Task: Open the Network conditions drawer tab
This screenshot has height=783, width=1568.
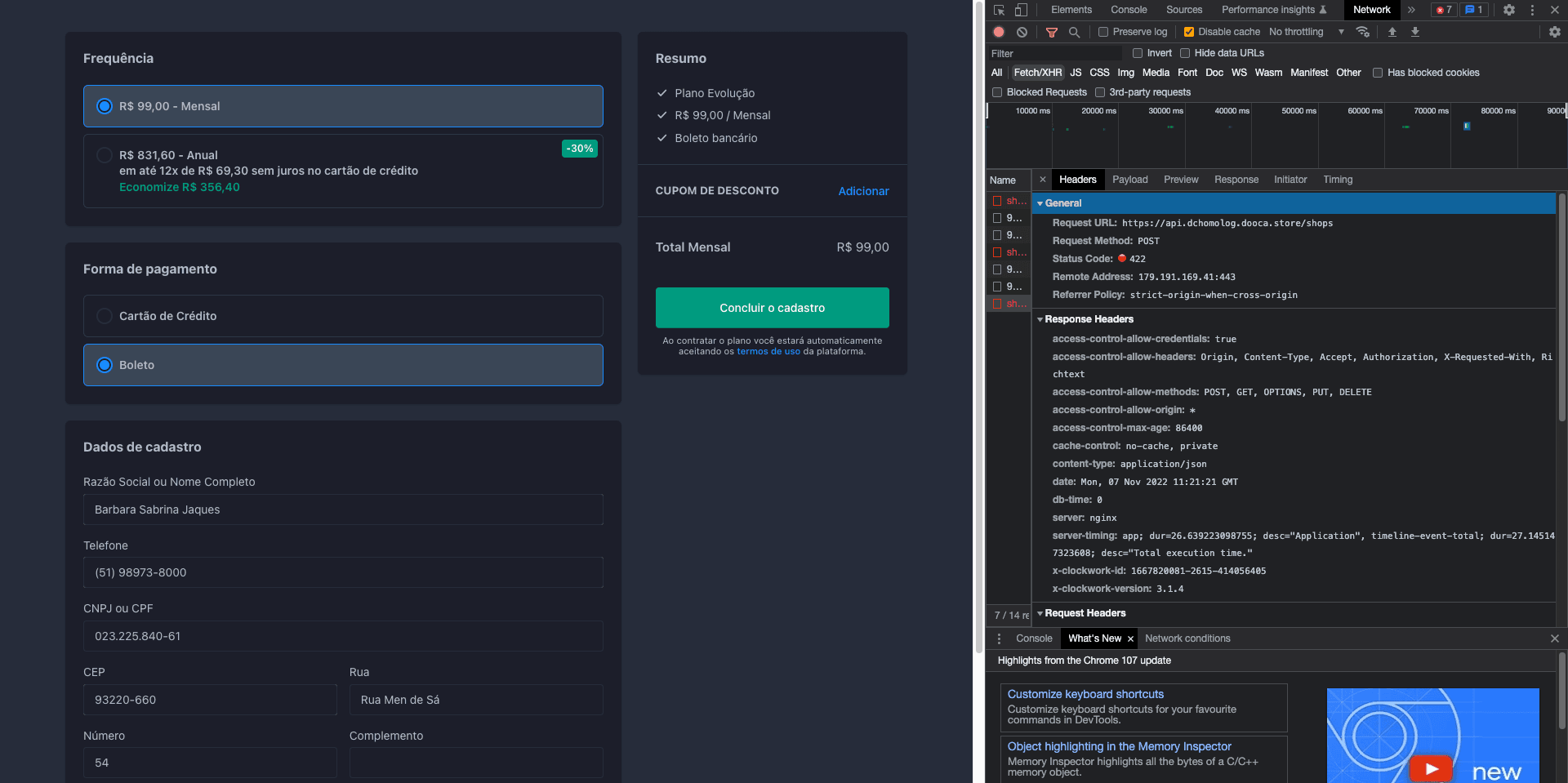Action: point(1187,638)
